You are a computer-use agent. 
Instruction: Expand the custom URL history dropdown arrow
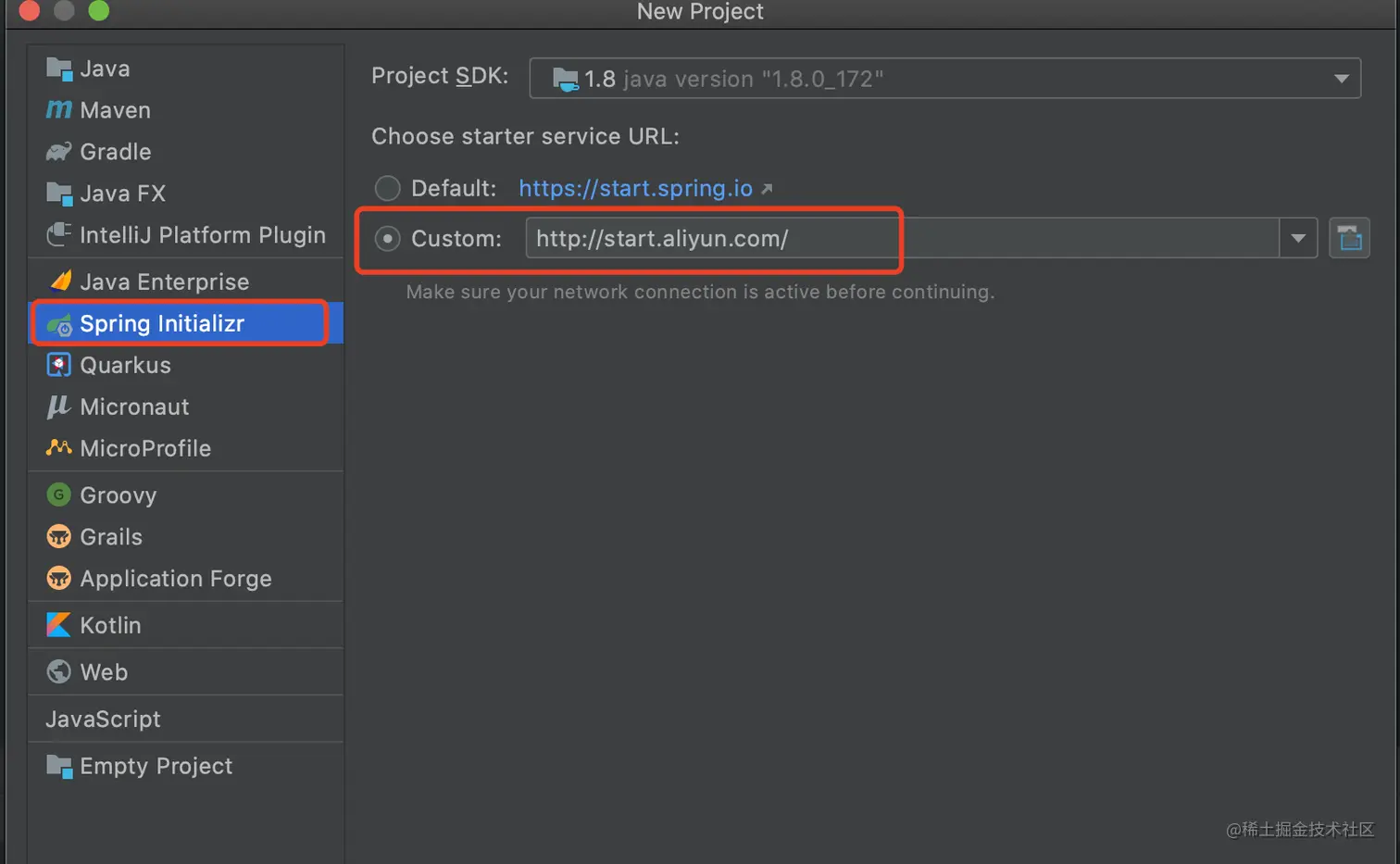coord(1298,239)
